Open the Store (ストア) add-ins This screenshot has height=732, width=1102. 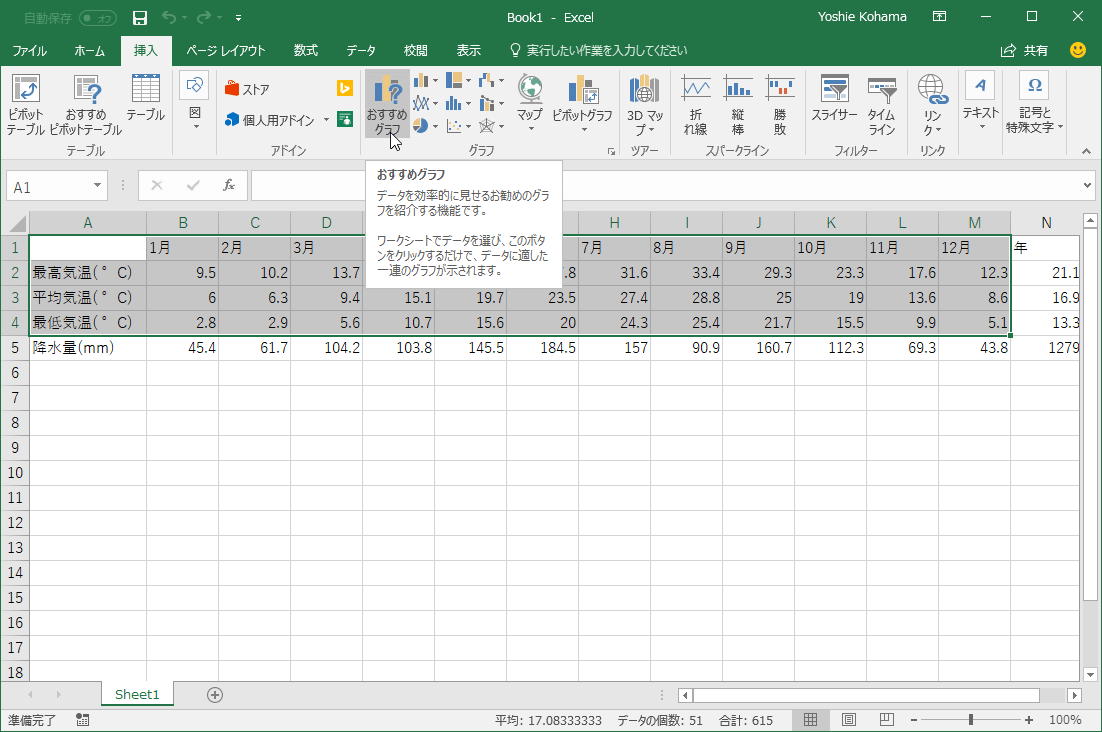pos(248,89)
